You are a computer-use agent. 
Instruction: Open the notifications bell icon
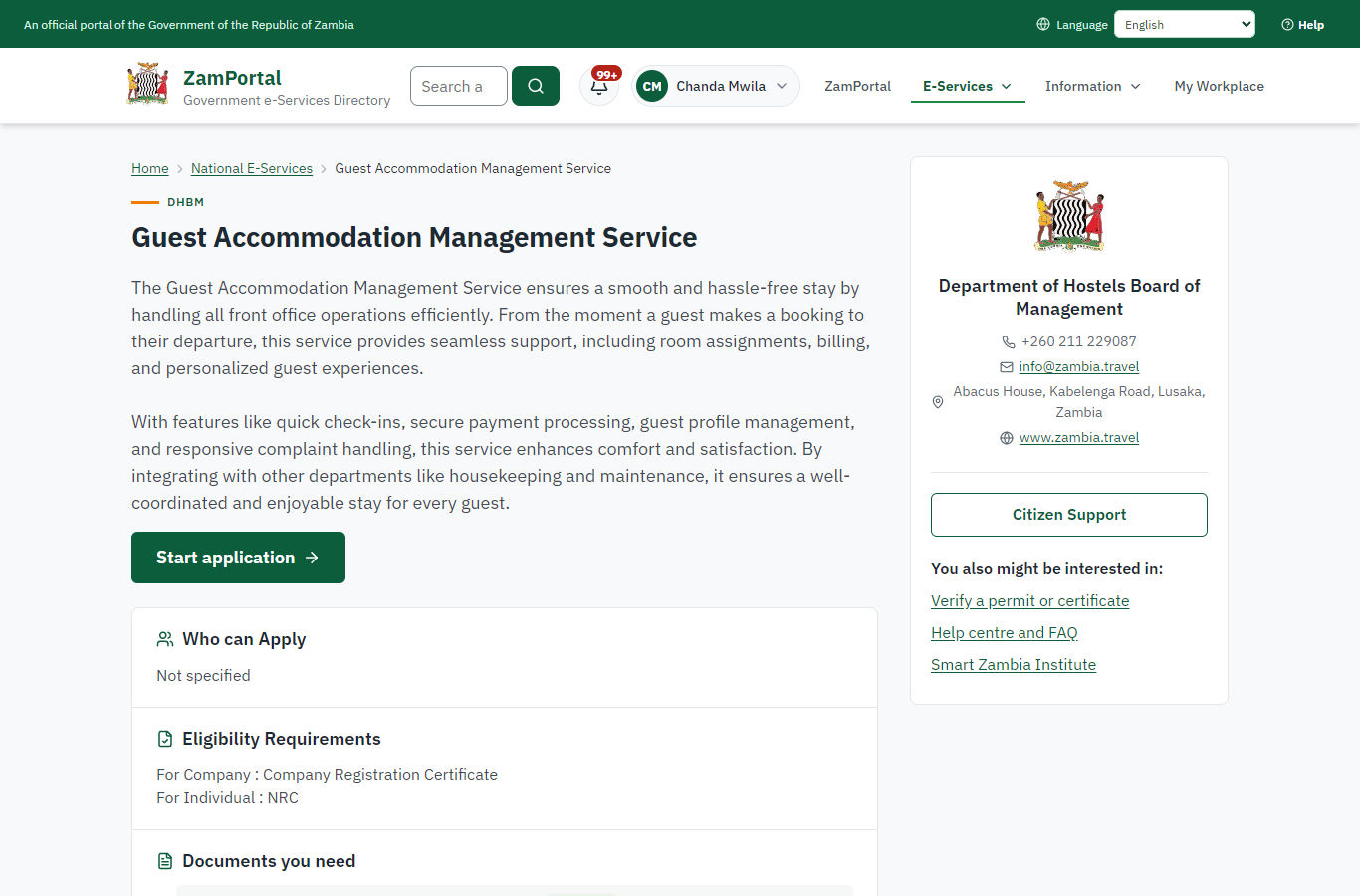tap(599, 86)
